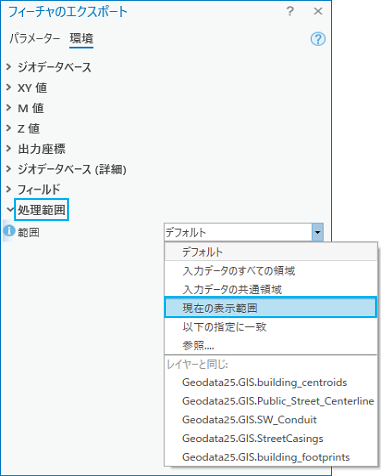Choose 参照... to browse for extent
Image resolution: width=381 pixels, height=476 pixels.
click(271, 345)
